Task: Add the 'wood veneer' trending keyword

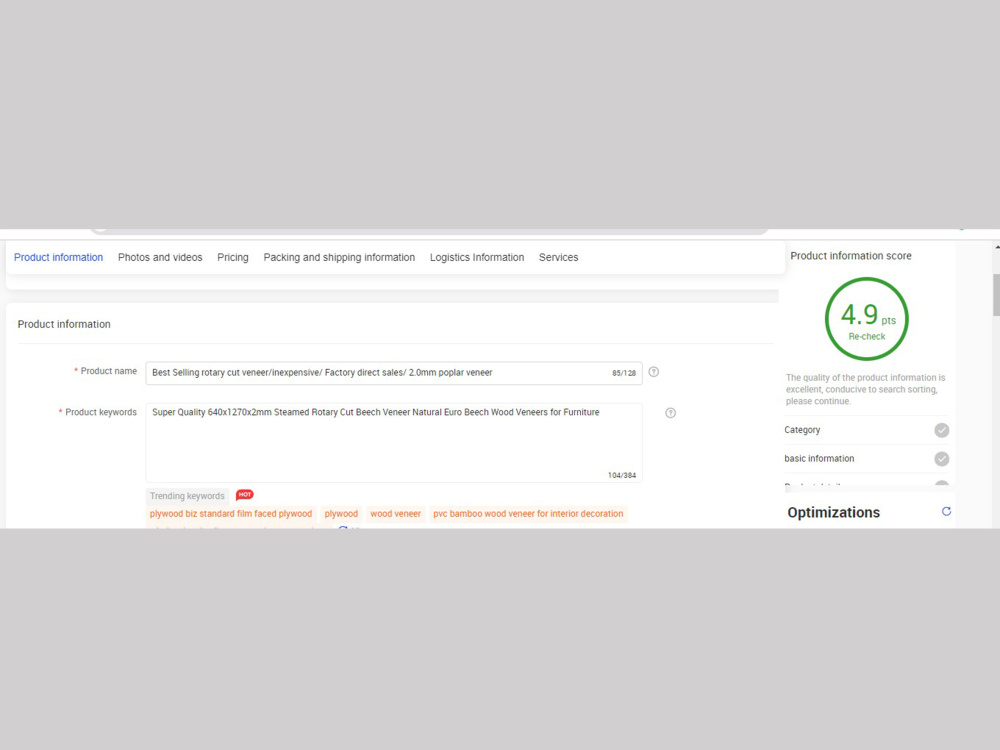Action: pos(395,513)
